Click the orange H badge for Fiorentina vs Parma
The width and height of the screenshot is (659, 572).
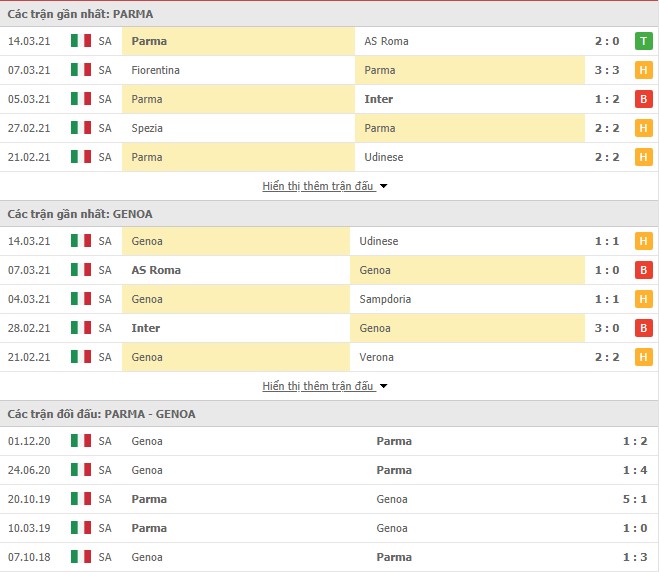point(643,70)
